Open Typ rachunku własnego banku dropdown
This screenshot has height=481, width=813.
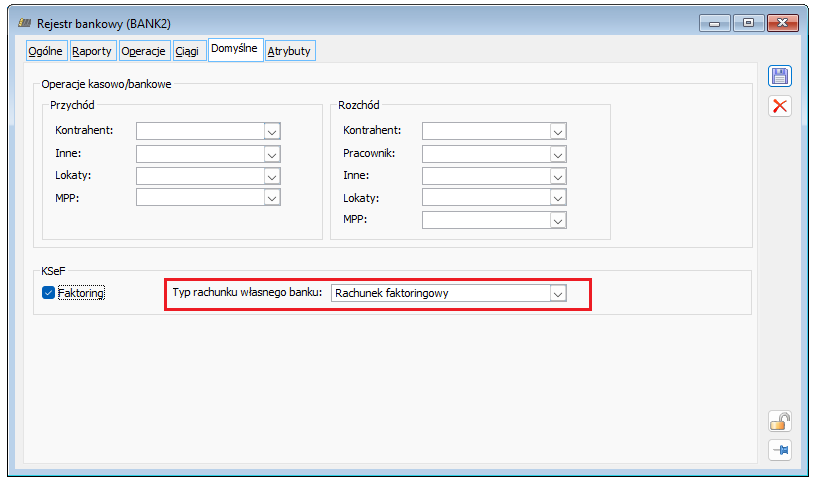558,293
